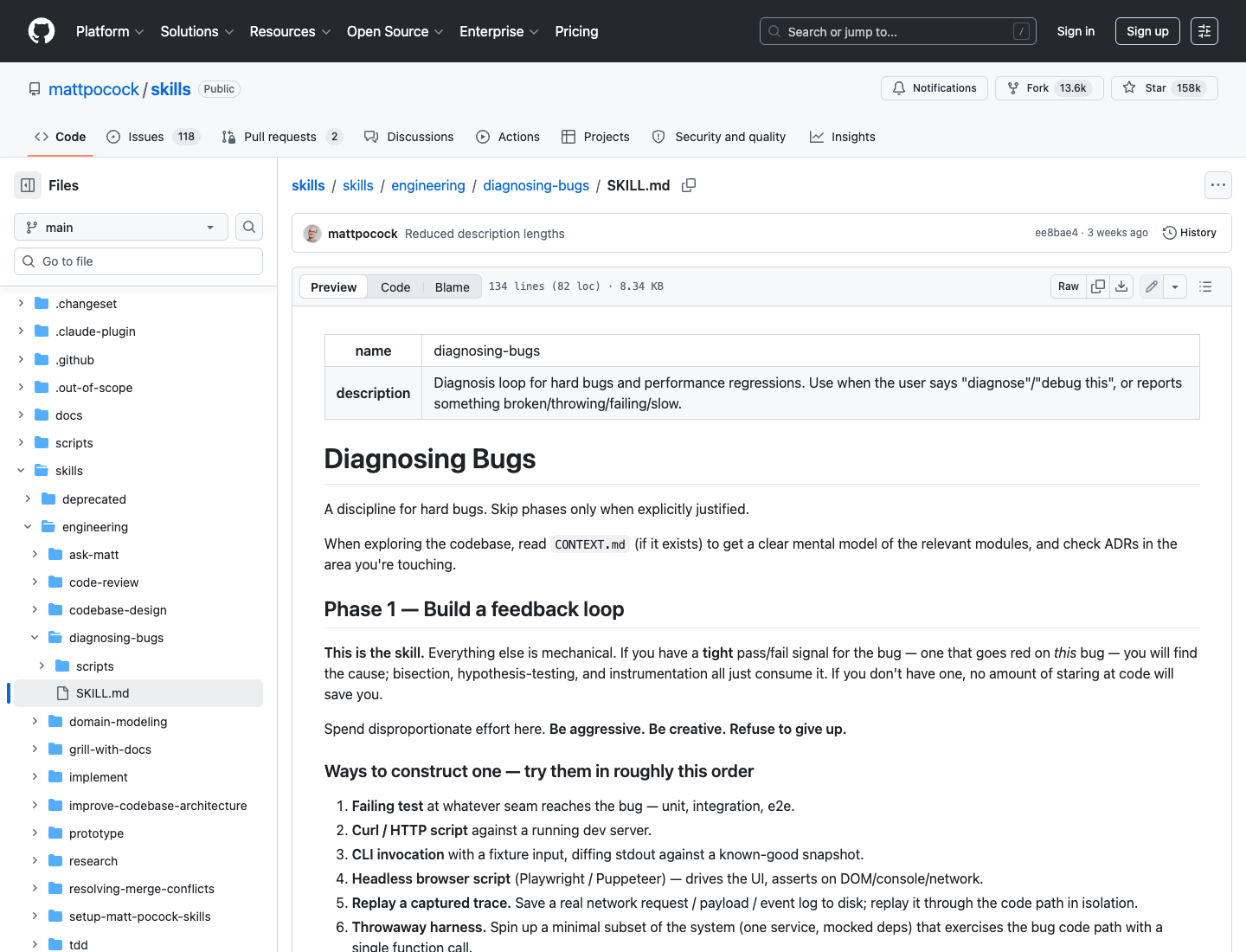The image size is (1246, 952).
Task: Open mattpocock owner link
Action: 93,89
